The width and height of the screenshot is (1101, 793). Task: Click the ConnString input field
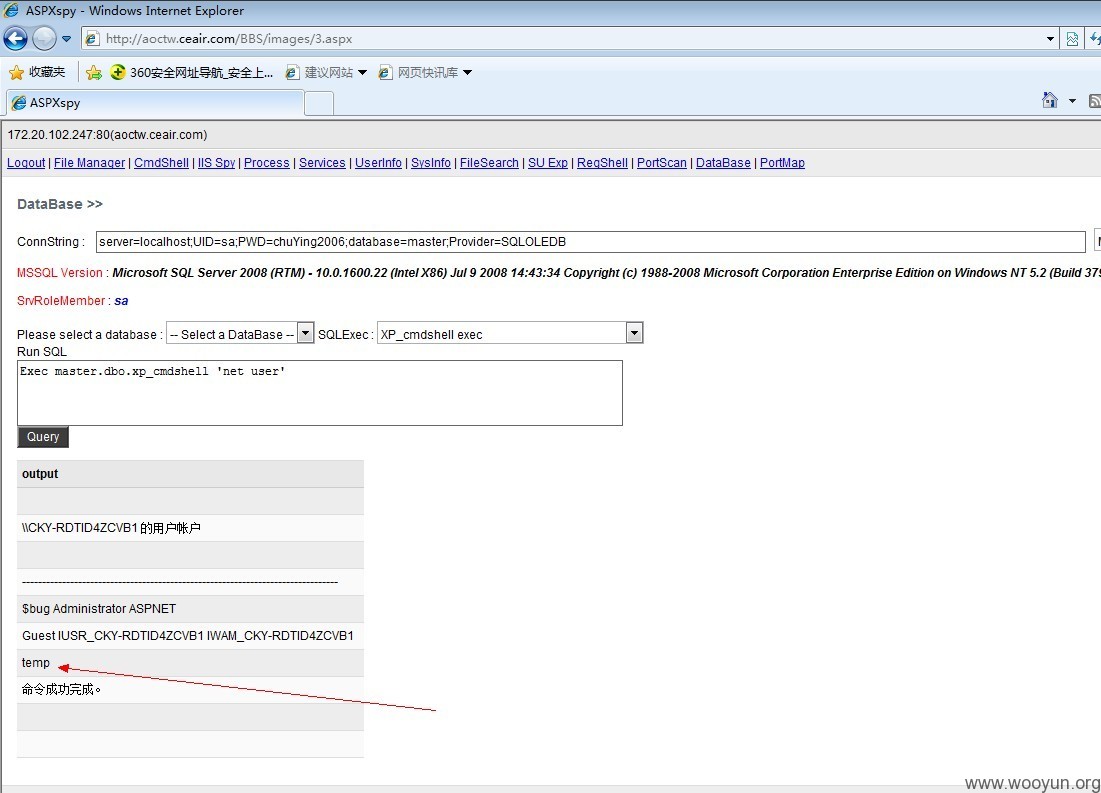coord(591,242)
